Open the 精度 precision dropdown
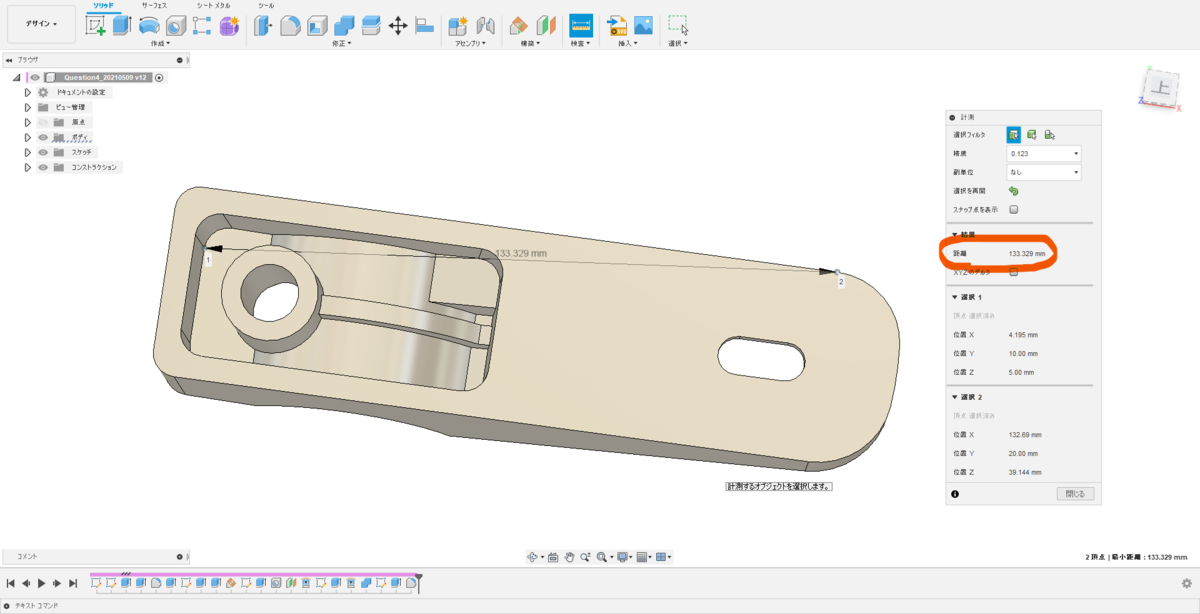Screen dimensions: 1200x614 [x=1044, y=153]
